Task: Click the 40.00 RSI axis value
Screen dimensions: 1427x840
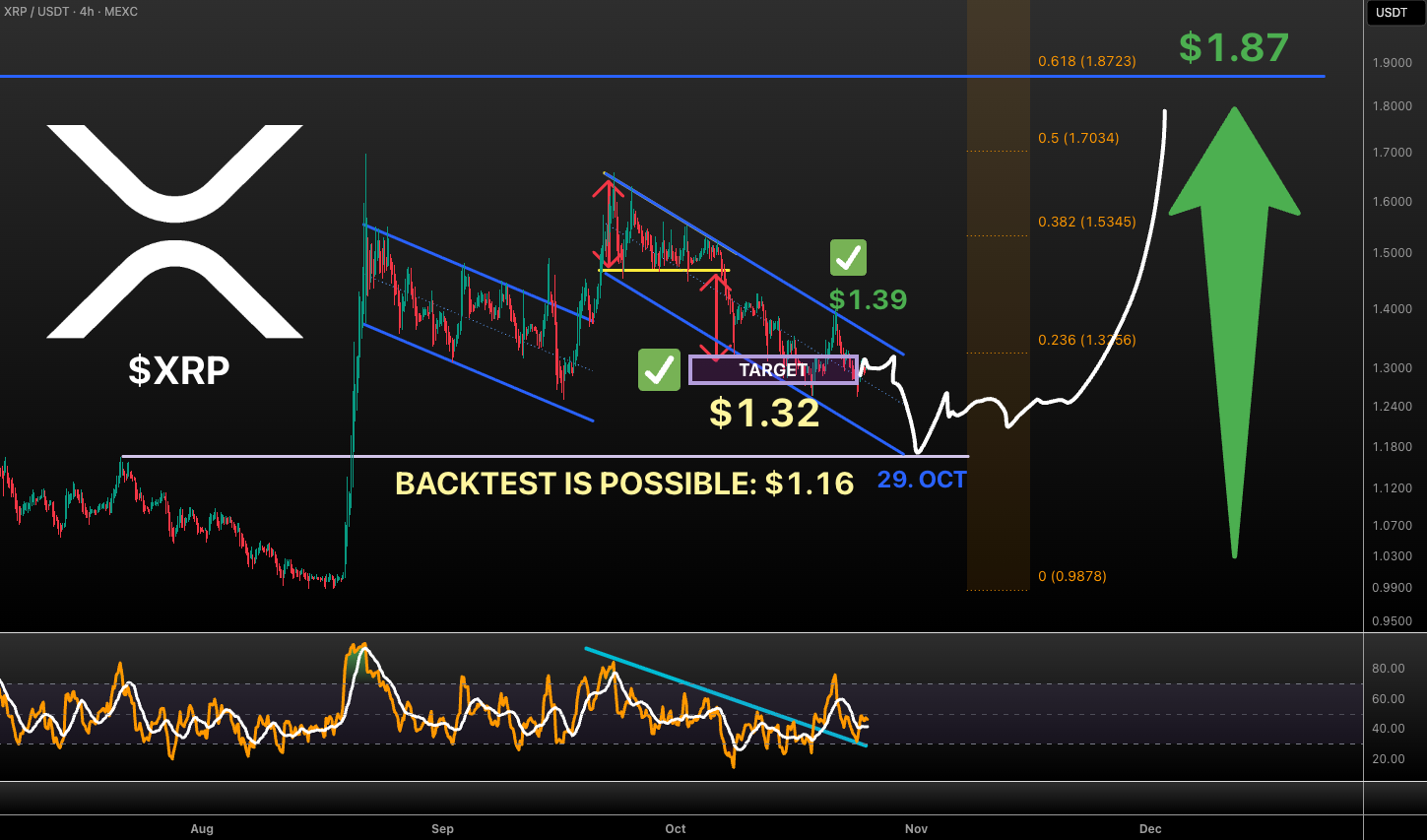Action: [1389, 729]
